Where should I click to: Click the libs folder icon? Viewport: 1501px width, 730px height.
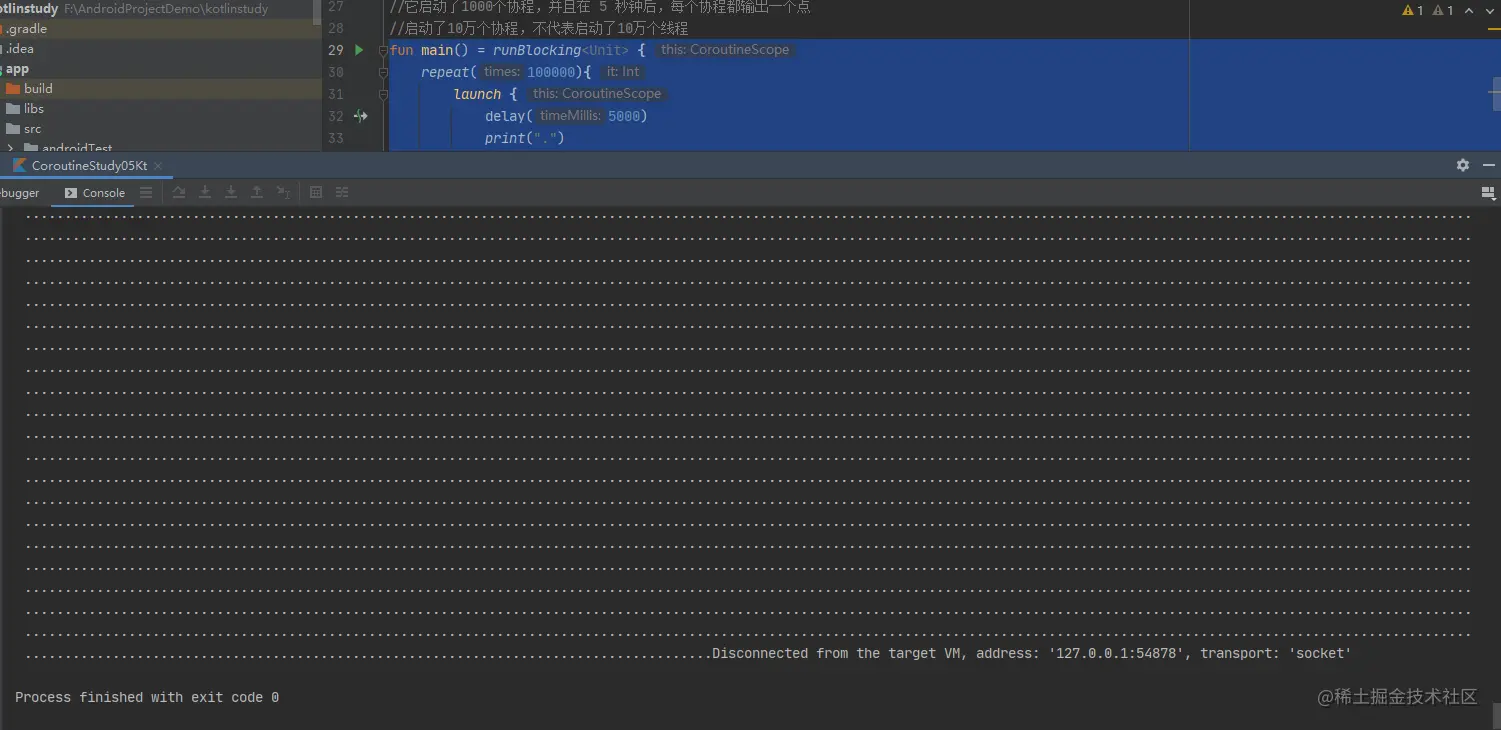[13, 109]
